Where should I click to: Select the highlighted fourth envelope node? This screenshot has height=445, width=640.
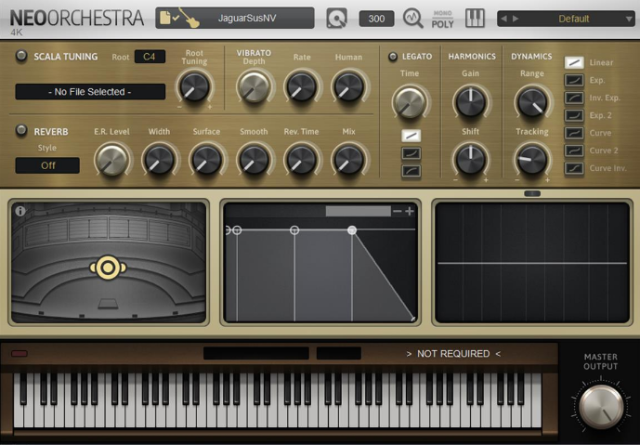[352, 230]
